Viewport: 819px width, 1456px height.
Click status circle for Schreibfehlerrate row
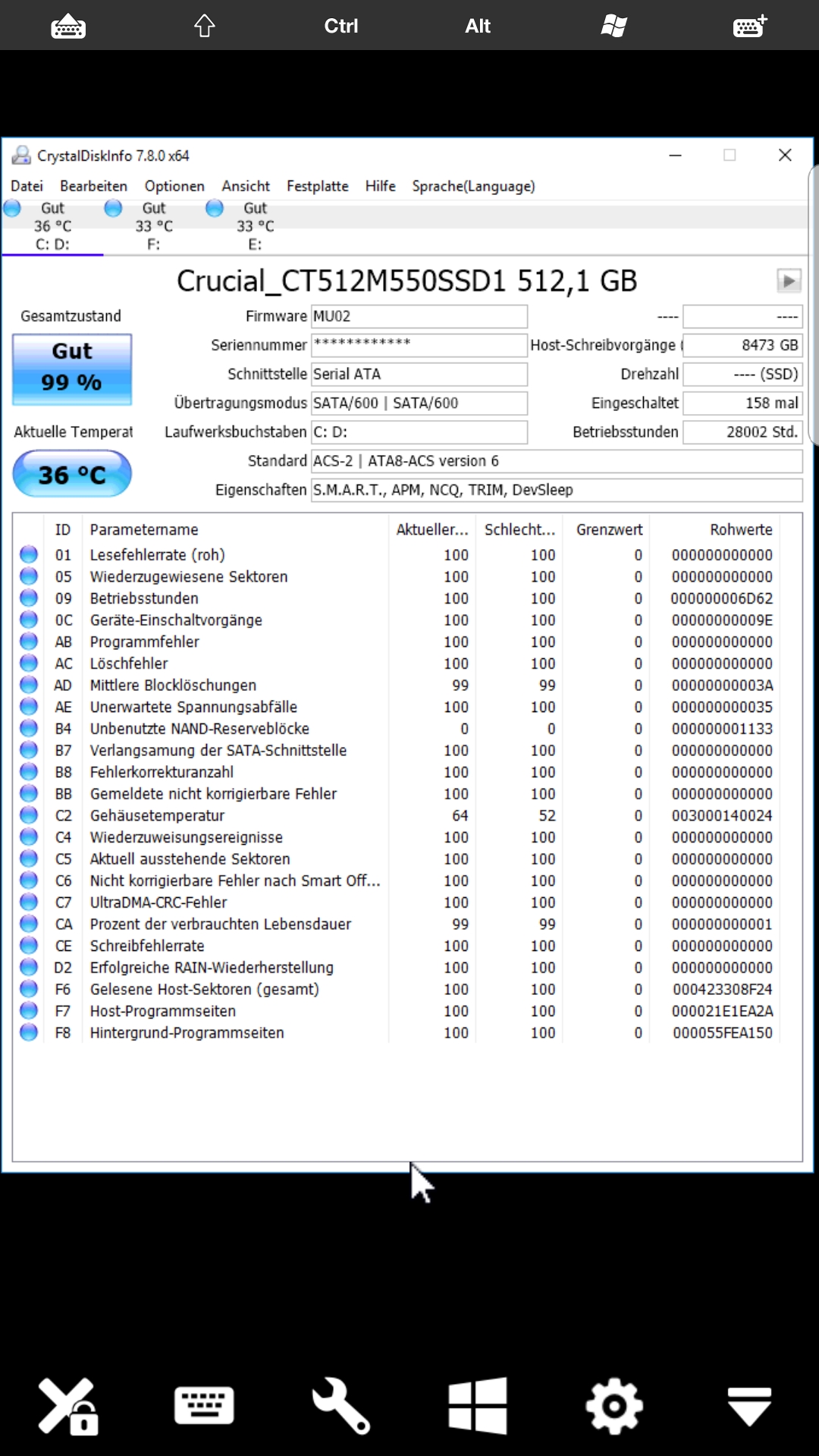[x=29, y=946]
